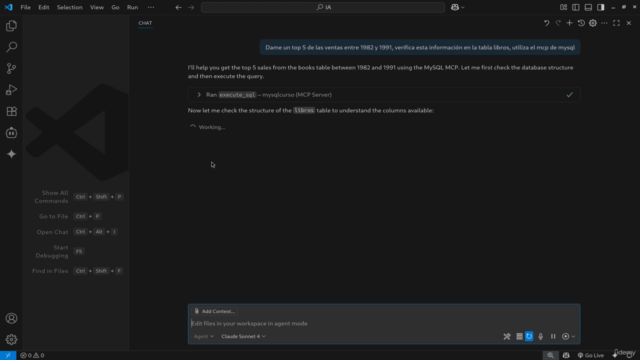This screenshot has height=360, width=640.
Task: Close the chat panel
Action: pos(629,23)
